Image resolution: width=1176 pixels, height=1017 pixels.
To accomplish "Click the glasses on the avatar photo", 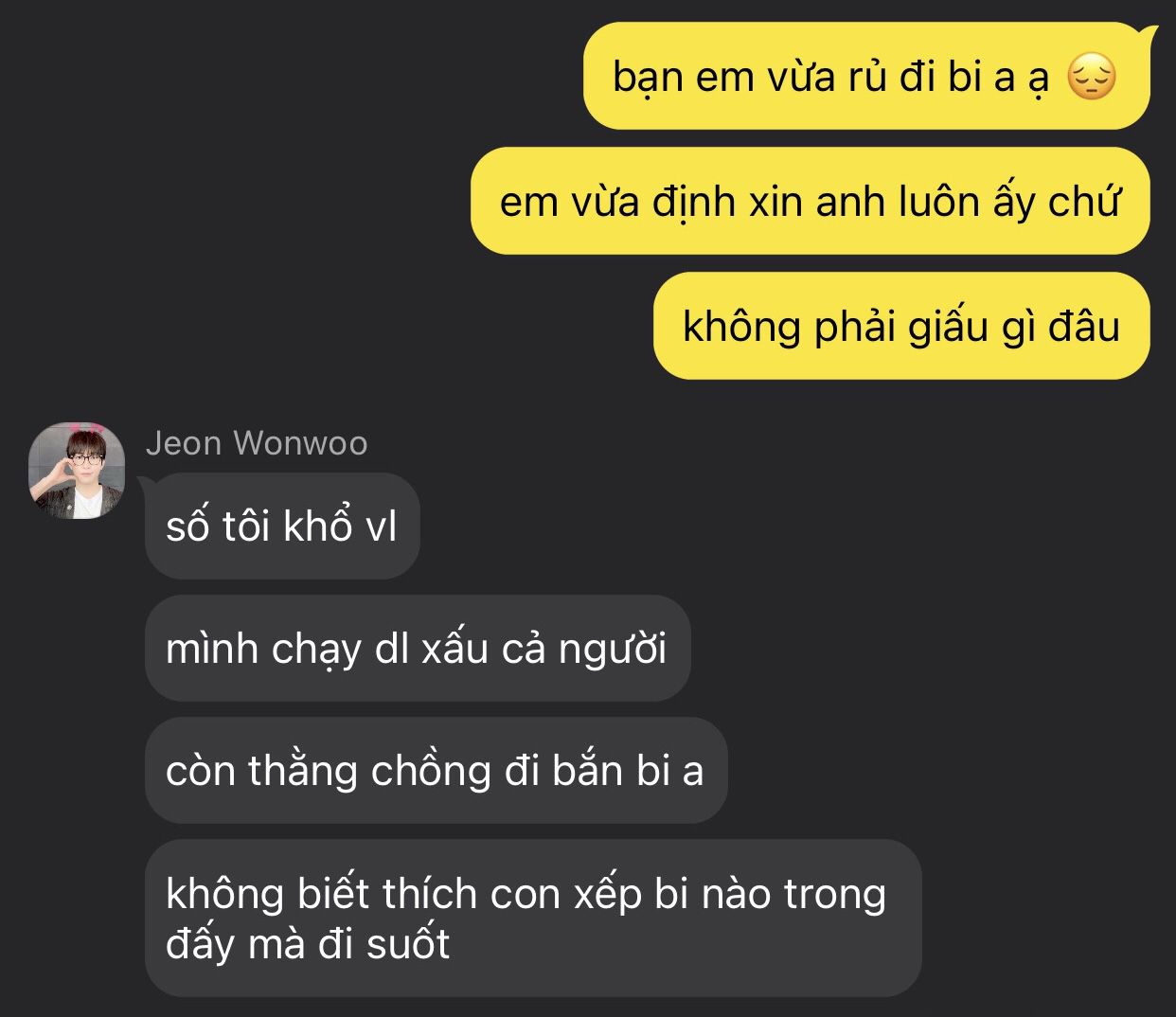I will (86, 458).
